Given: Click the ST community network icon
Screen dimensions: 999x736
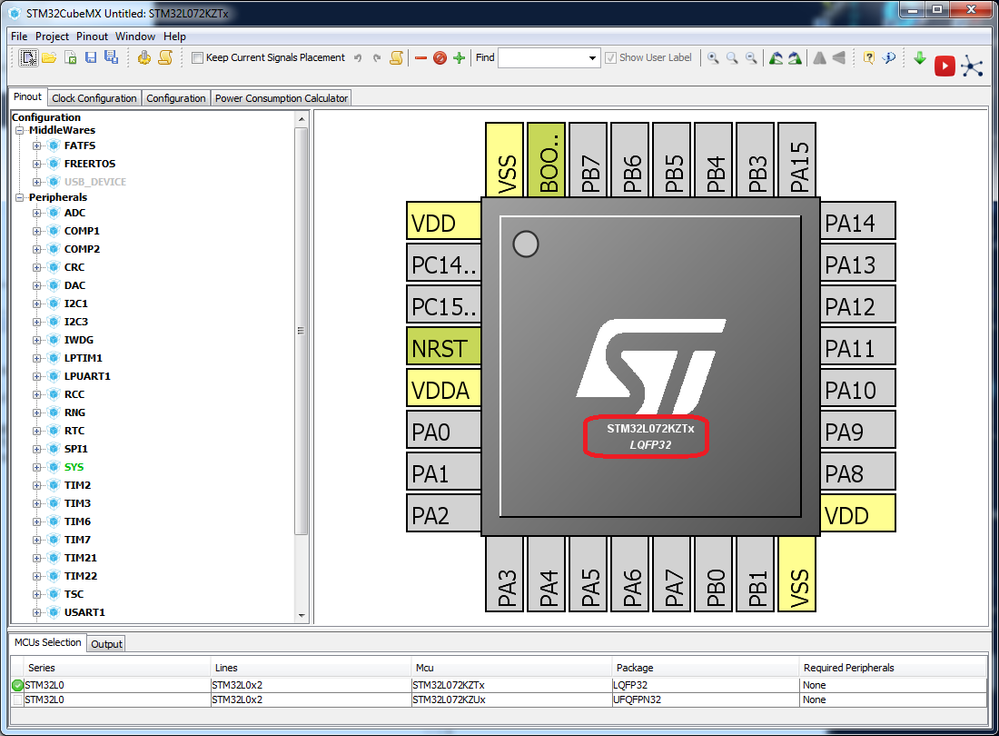Looking at the screenshot, I should pos(972,66).
